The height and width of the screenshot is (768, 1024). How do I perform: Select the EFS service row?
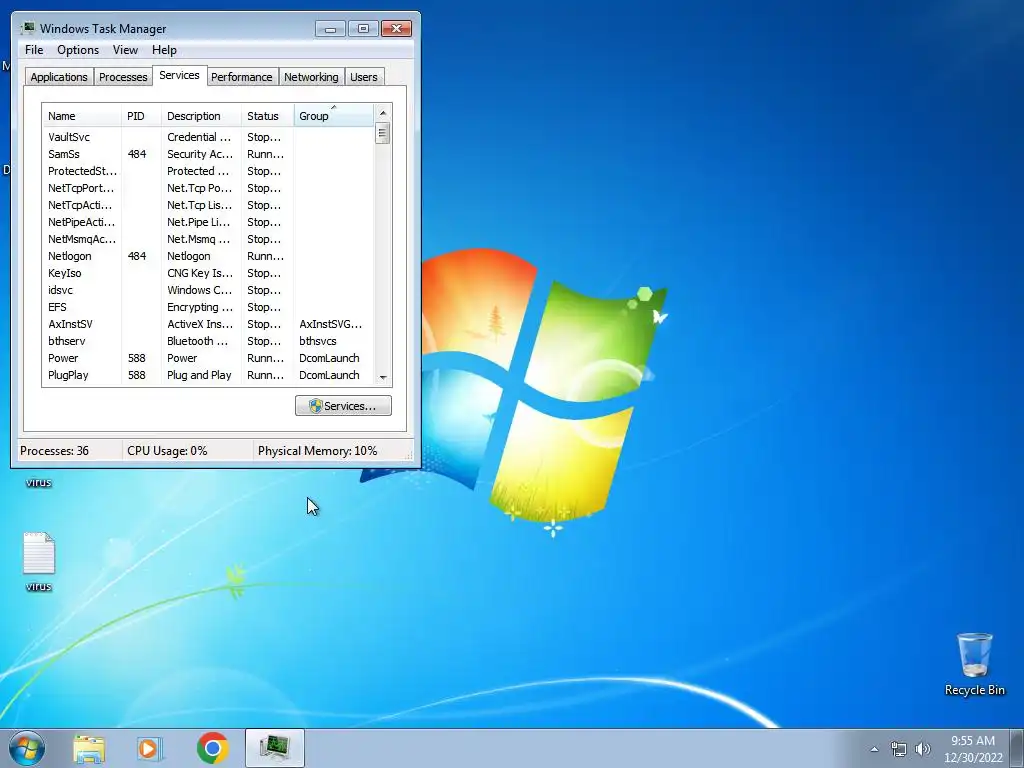click(x=208, y=307)
